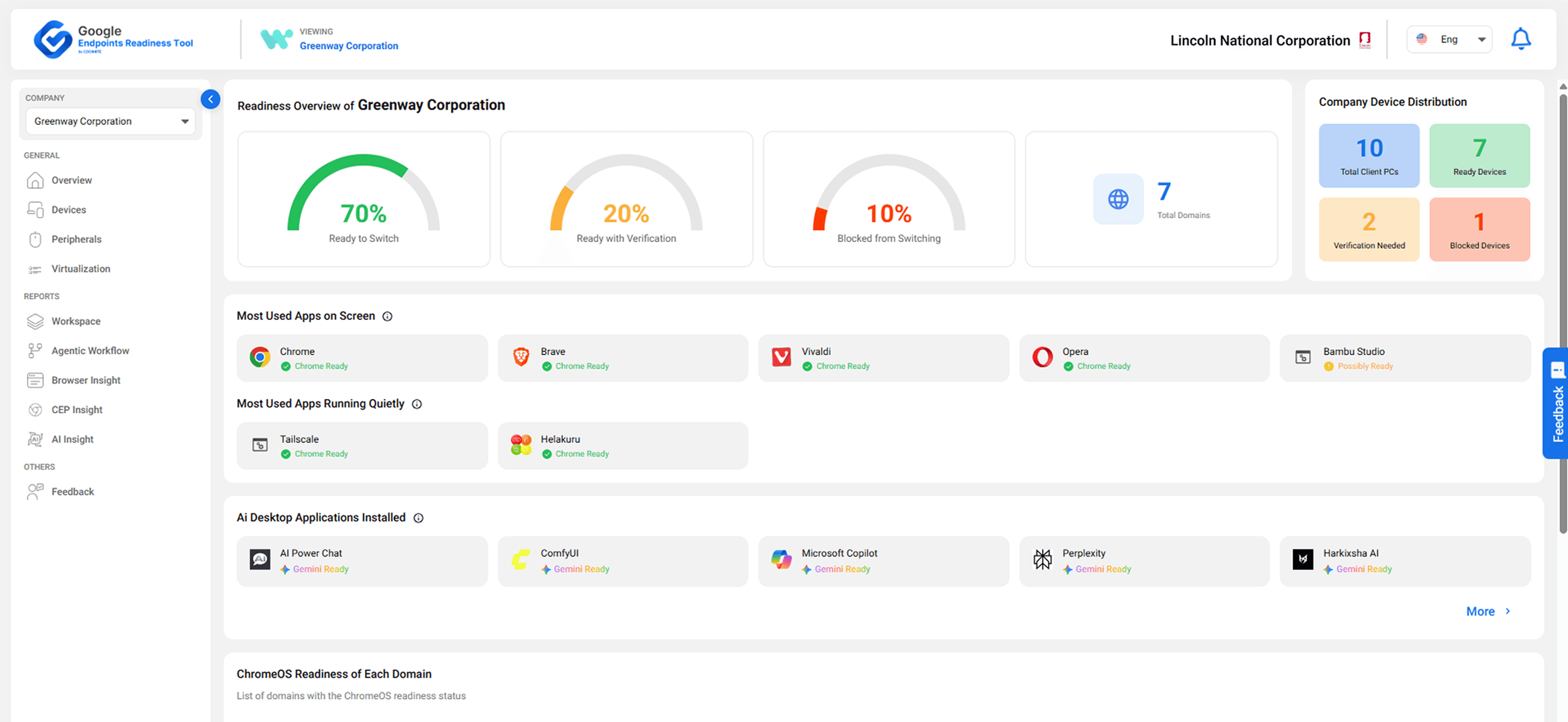This screenshot has height=722, width=1568.
Task: Select the Verification Needed tile
Action: (x=1369, y=230)
